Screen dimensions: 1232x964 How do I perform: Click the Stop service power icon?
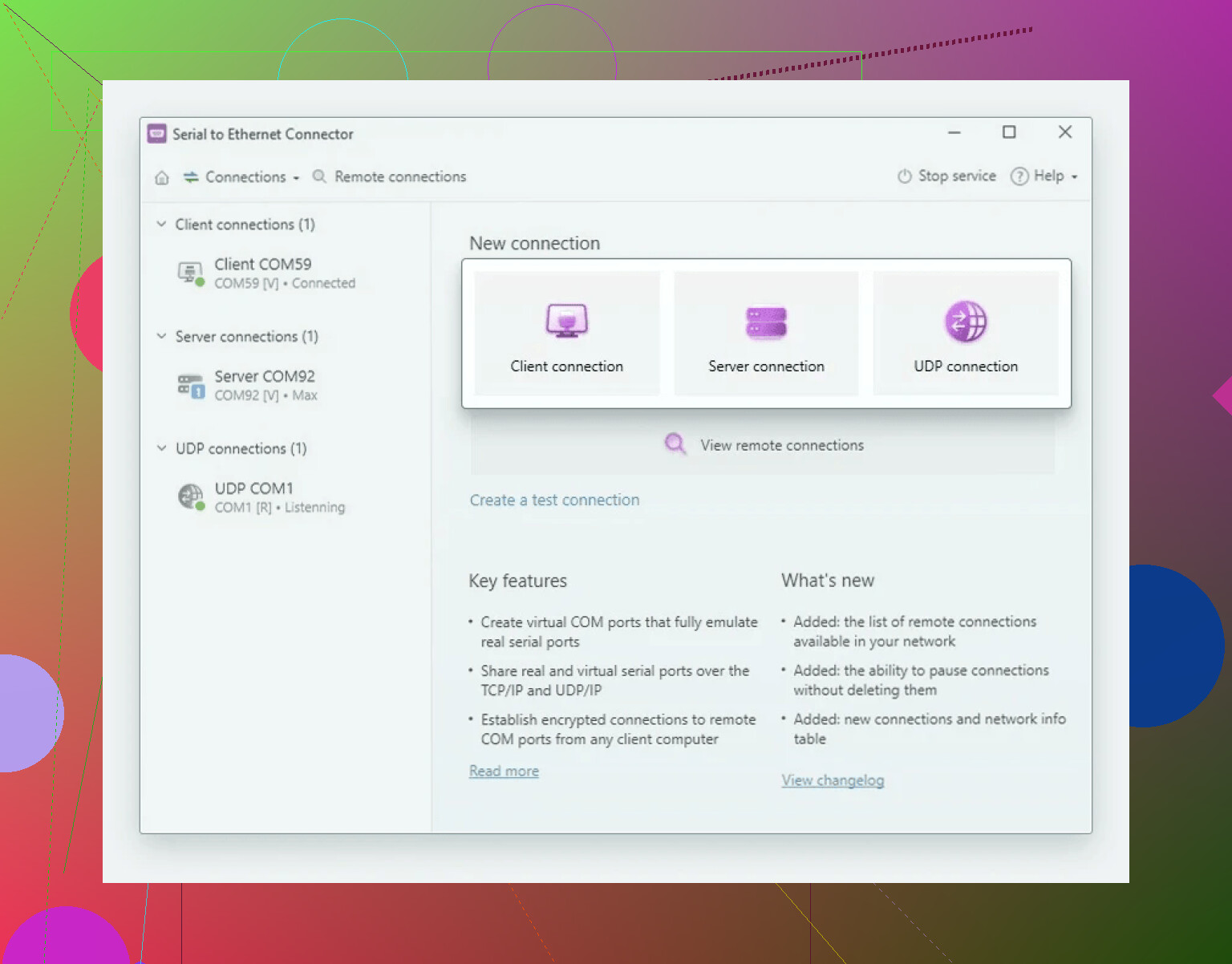(x=905, y=176)
